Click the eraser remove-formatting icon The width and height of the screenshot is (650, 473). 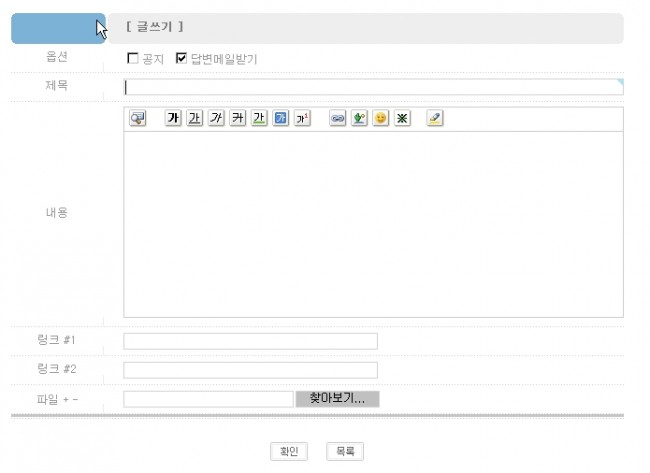click(435, 118)
